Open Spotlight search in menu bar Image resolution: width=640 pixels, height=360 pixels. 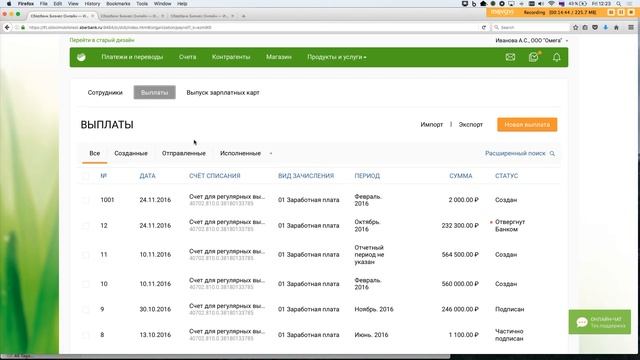(619, 4)
